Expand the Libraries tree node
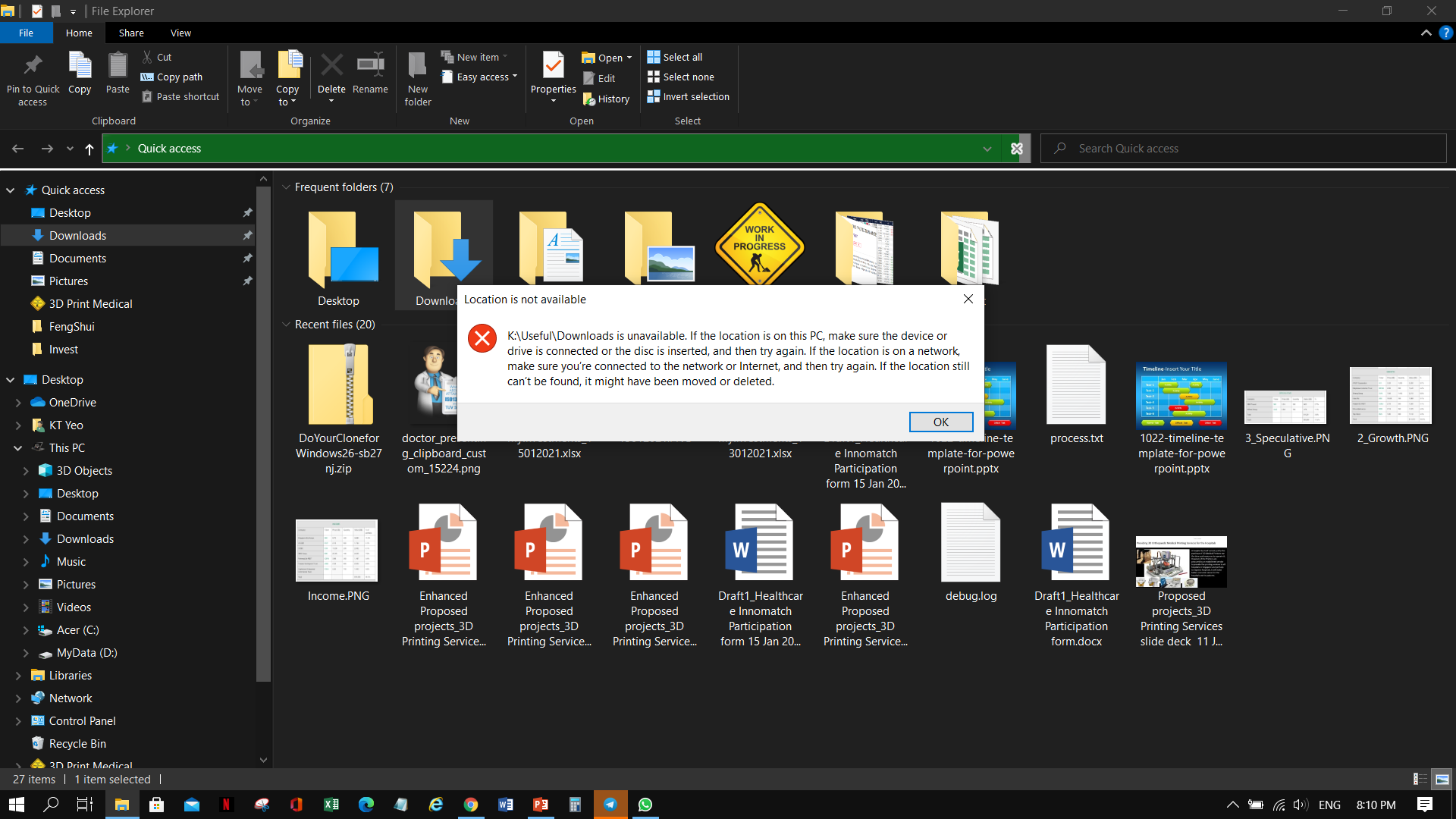Image resolution: width=1456 pixels, height=819 pixels. click(x=18, y=676)
